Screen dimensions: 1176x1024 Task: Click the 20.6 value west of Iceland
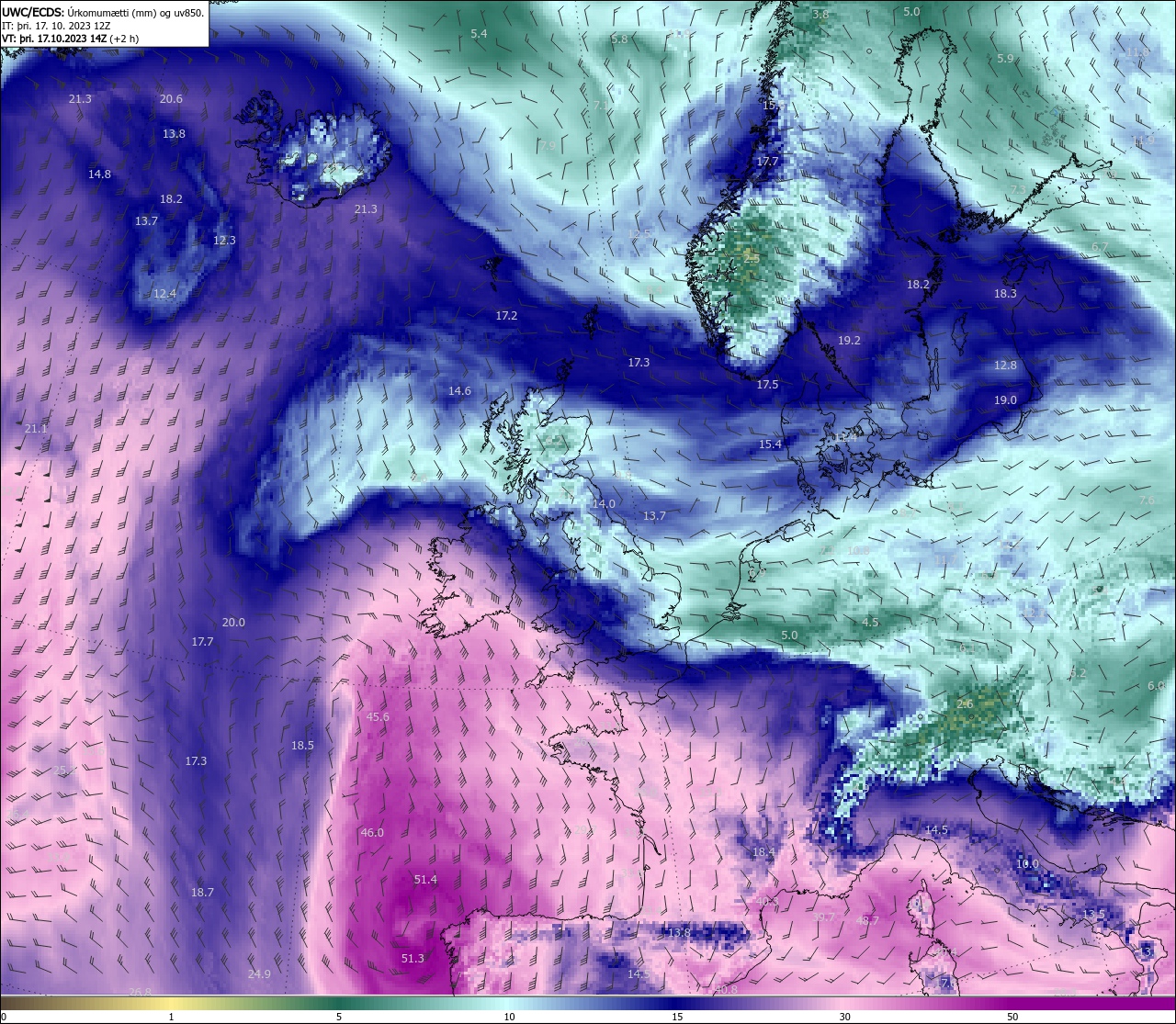point(171,99)
